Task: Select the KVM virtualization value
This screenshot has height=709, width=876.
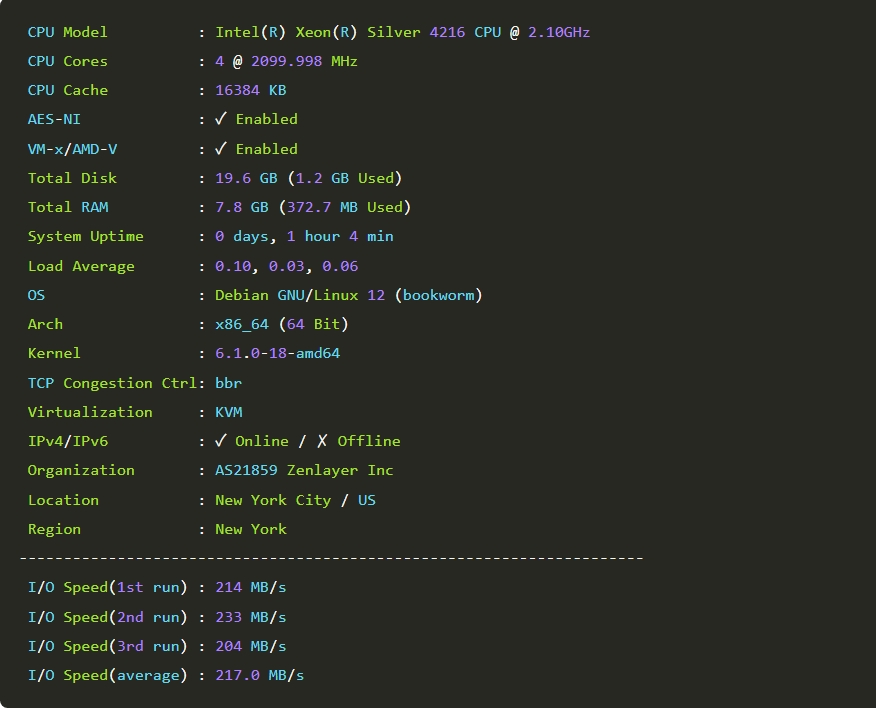Action: point(228,412)
